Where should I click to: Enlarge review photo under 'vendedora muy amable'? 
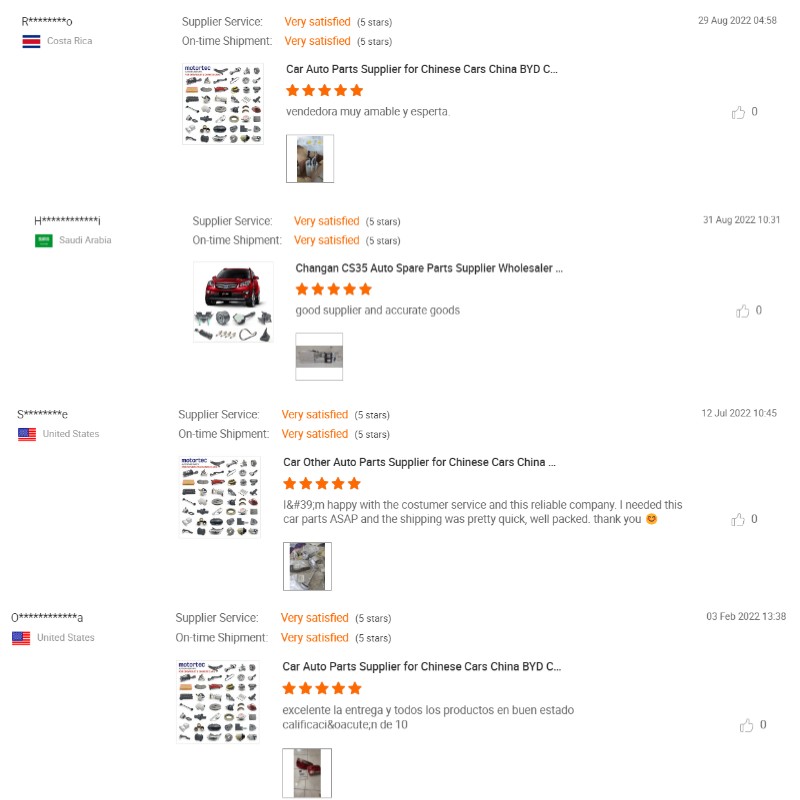click(310, 159)
